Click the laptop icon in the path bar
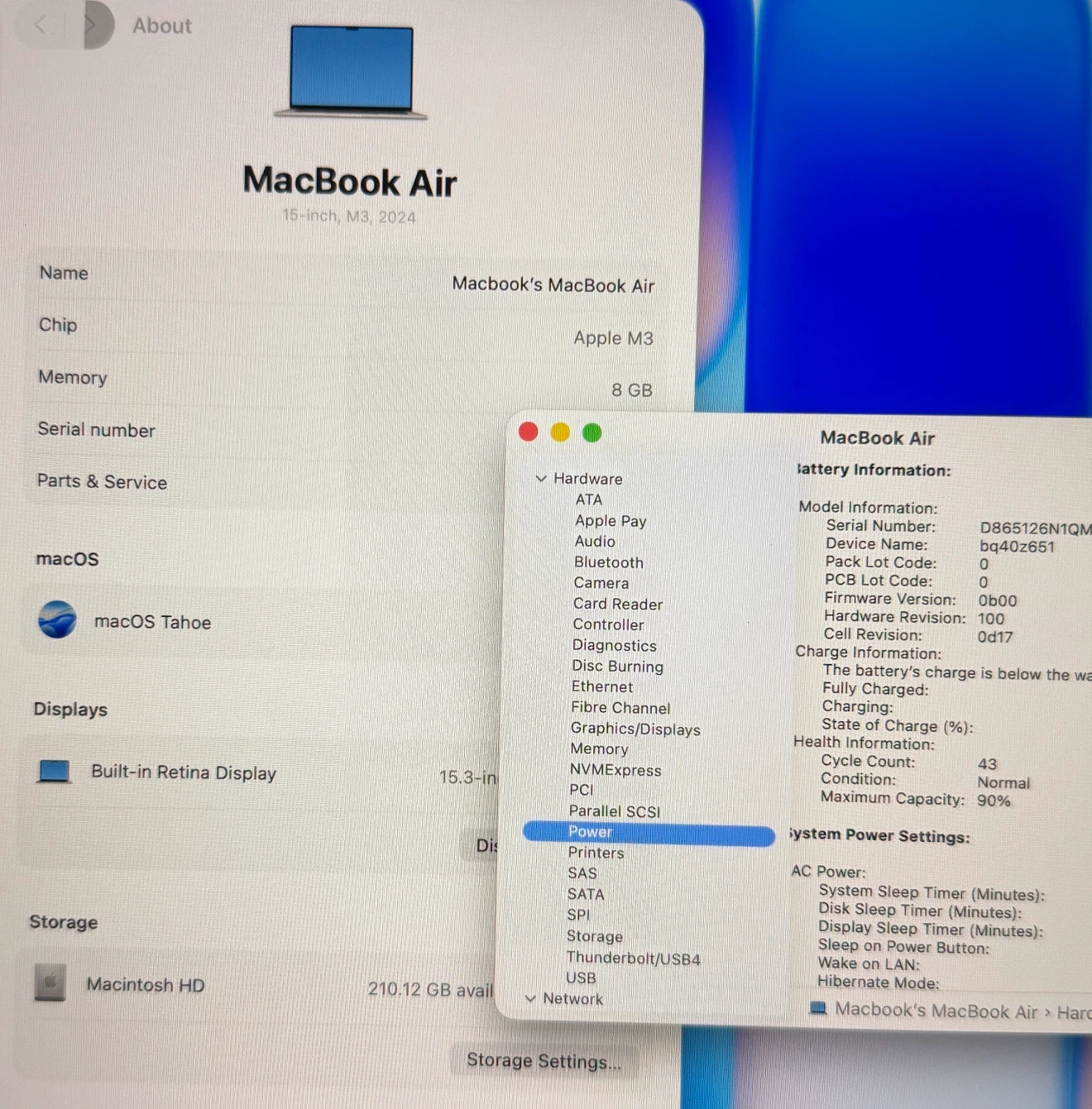 pyautogui.click(x=818, y=1008)
